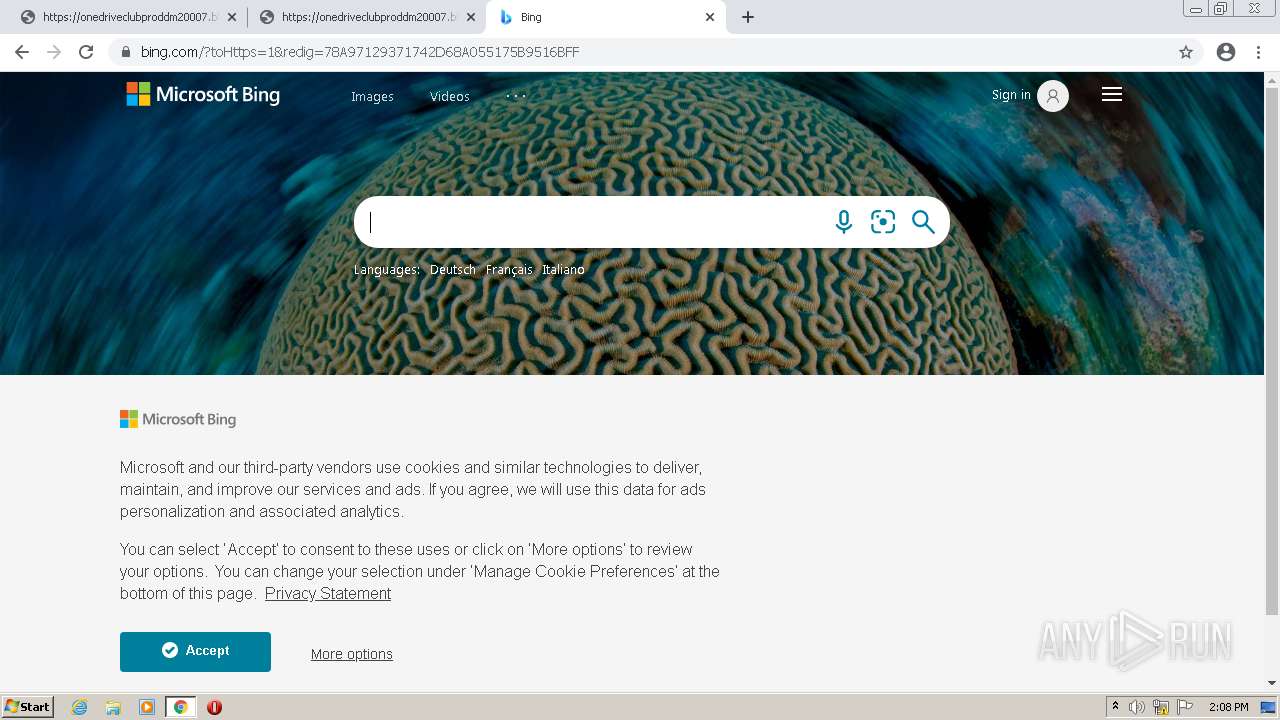Viewport: 1280px width, 720px height.
Task: Accept the cookies
Action: (x=195, y=651)
